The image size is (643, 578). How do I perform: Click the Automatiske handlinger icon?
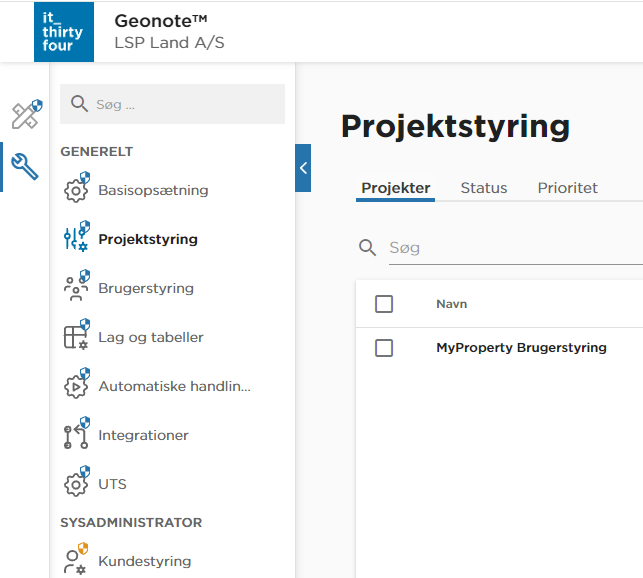pyautogui.click(x=76, y=386)
